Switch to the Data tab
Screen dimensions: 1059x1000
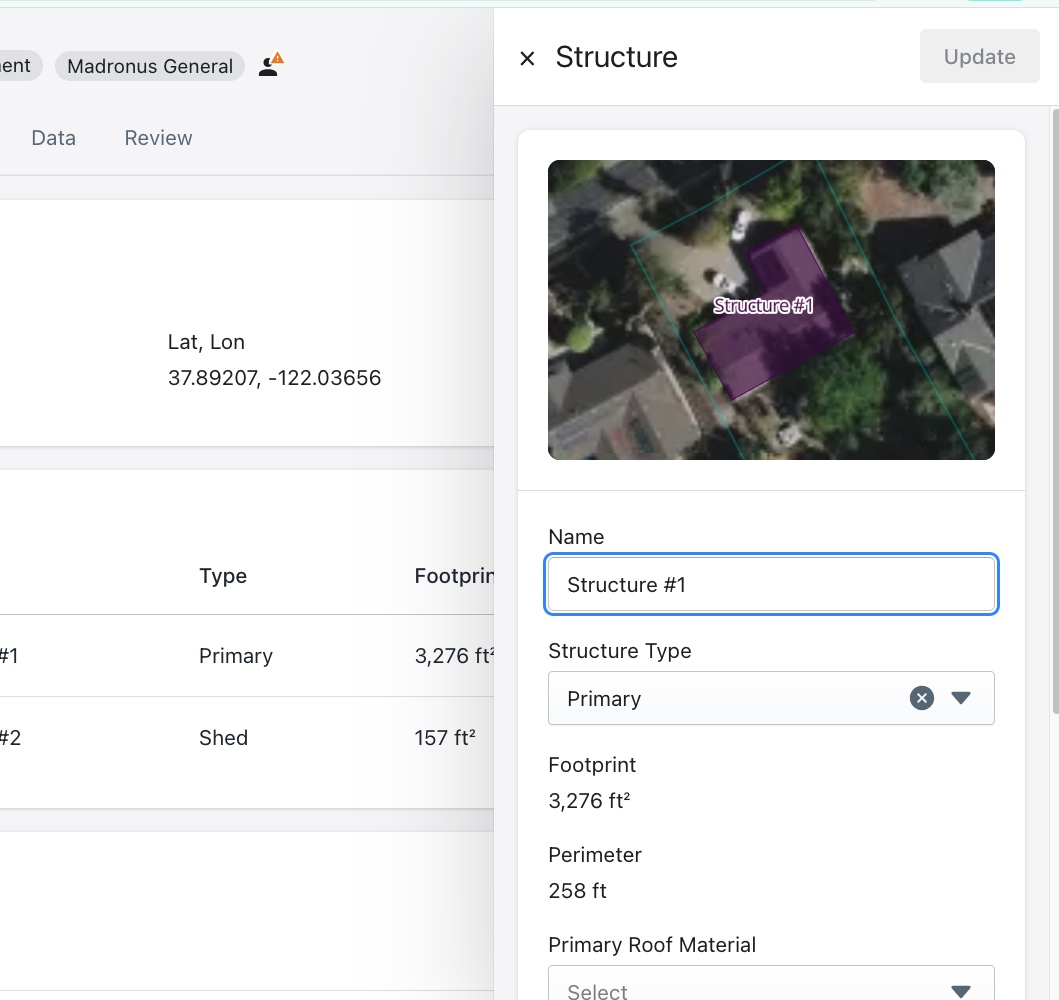tap(53, 138)
